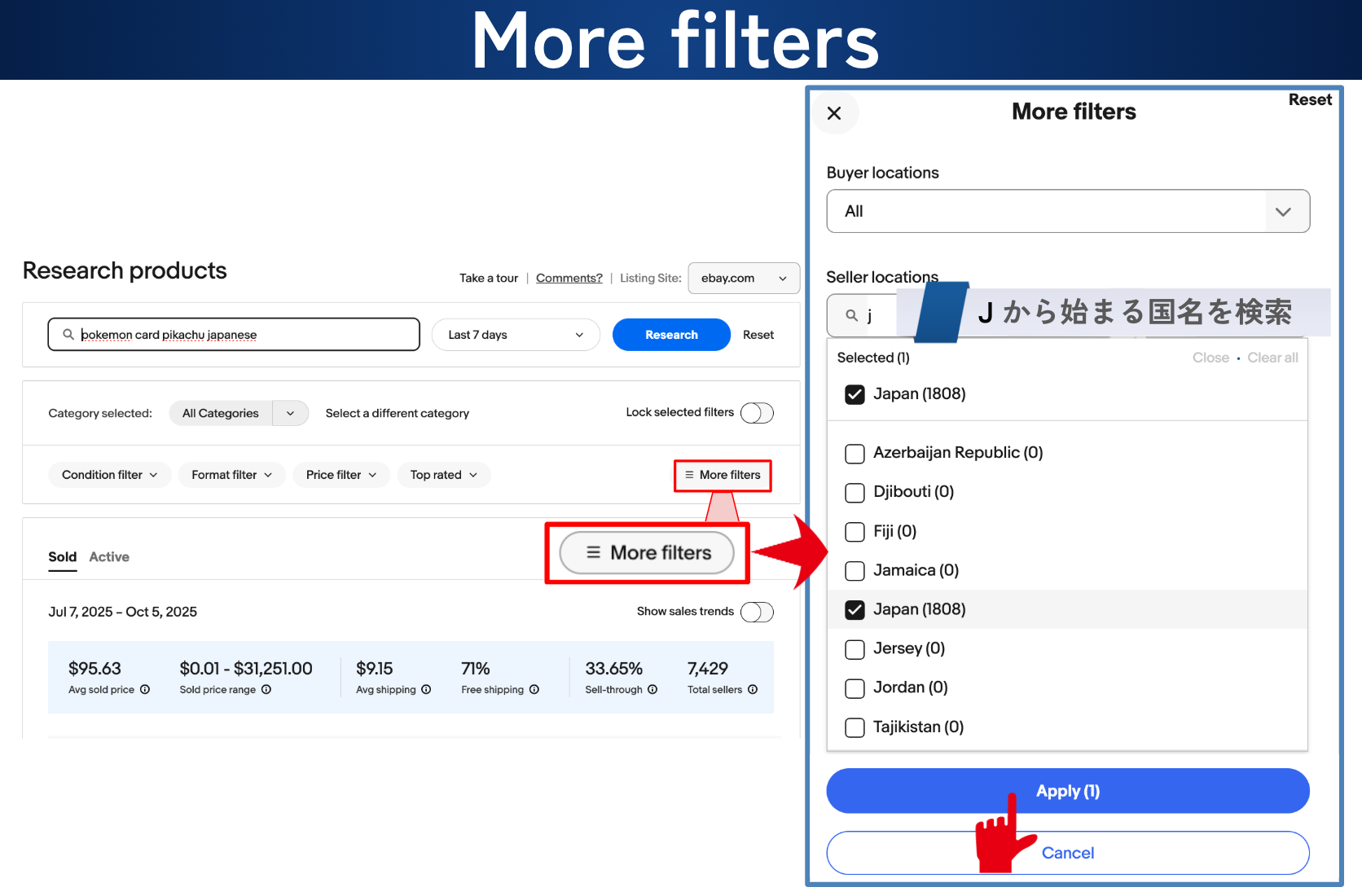Click the info icon next to Free shipping
Image resolution: width=1362 pixels, height=896 pixels.
[x=534, y=690]
